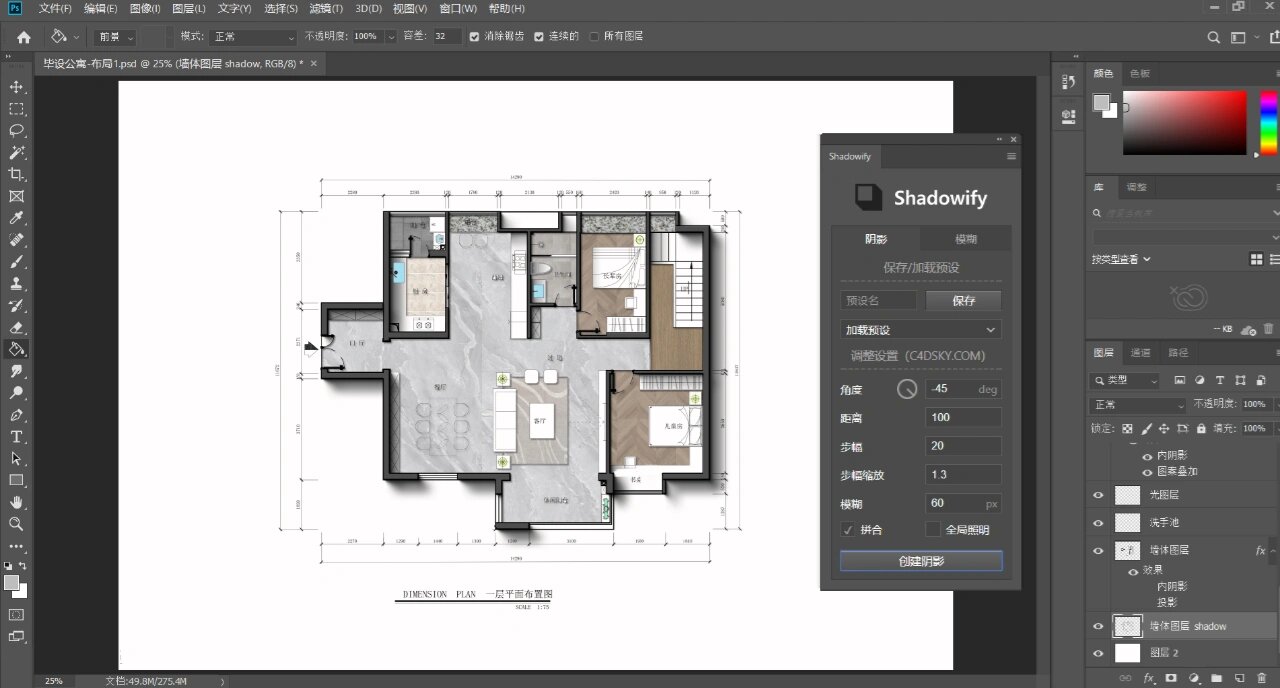
Task: Pick the Crop tool
Action: [17, 174]
